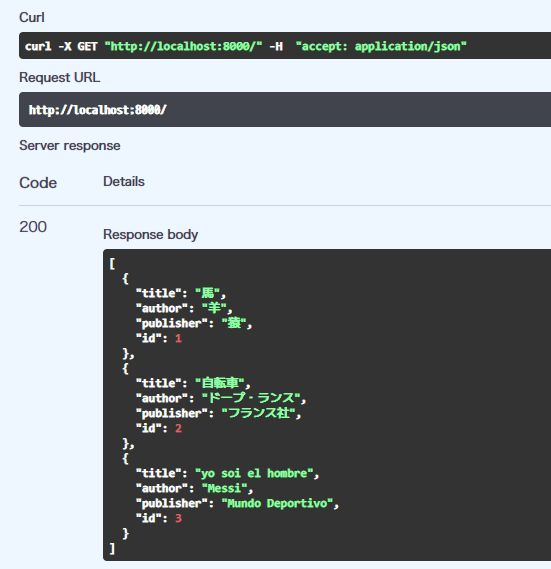Click the "author": "Messi" line

pyautogui.click(x=194, y=488)
